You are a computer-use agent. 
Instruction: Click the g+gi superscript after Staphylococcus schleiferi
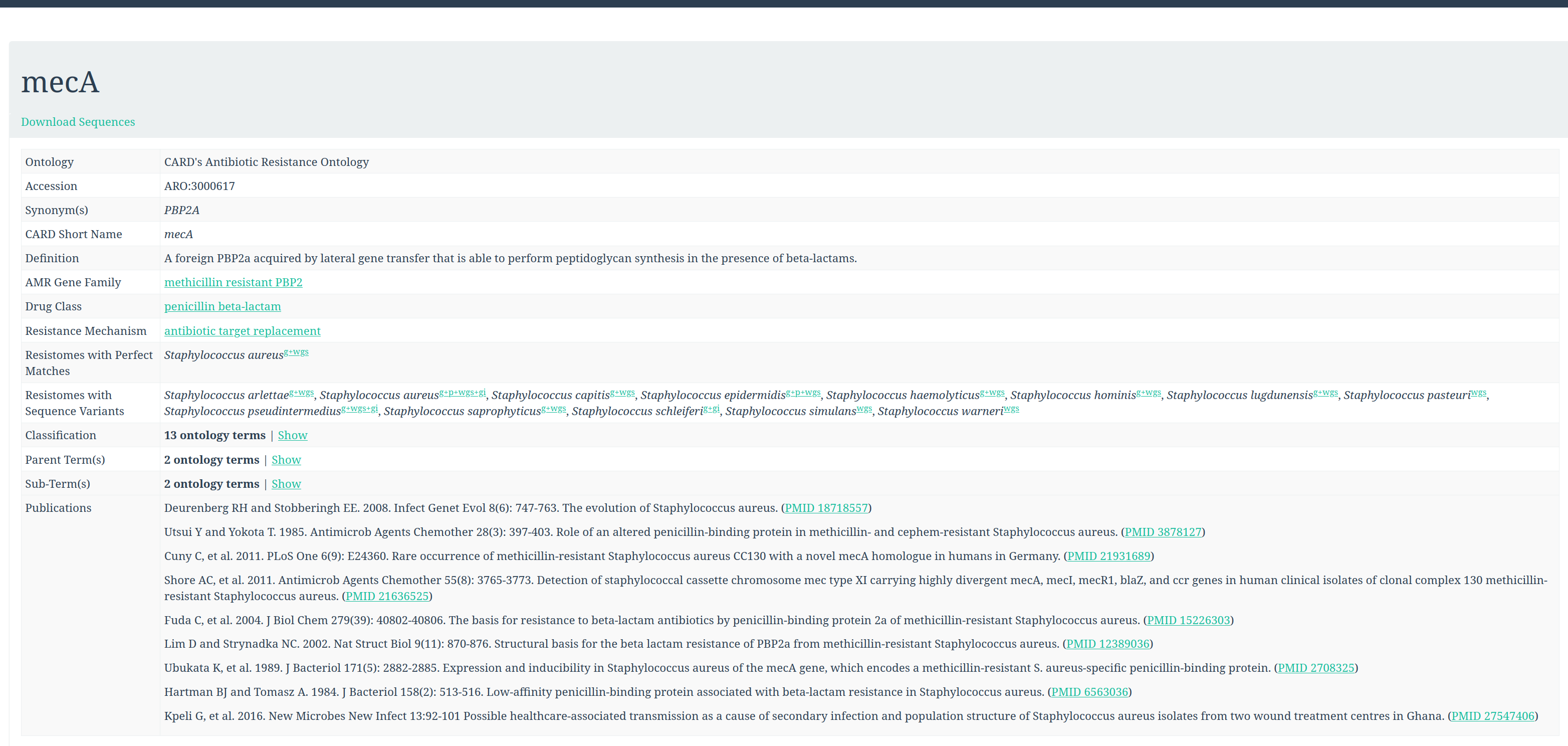pos(711,409)
